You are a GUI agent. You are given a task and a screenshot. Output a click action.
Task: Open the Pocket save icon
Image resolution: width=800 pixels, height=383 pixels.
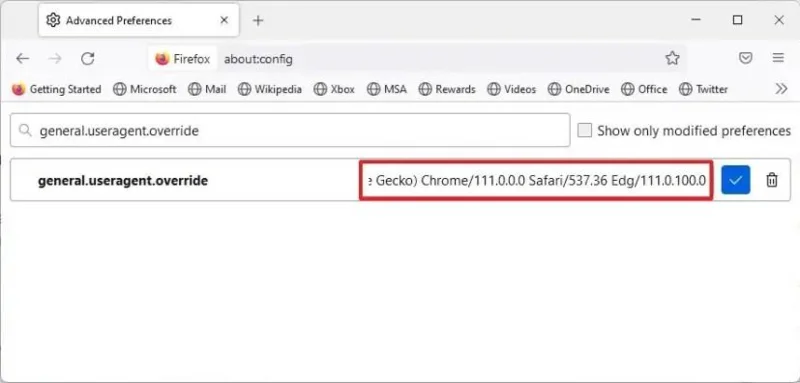[x=746, y=58]
